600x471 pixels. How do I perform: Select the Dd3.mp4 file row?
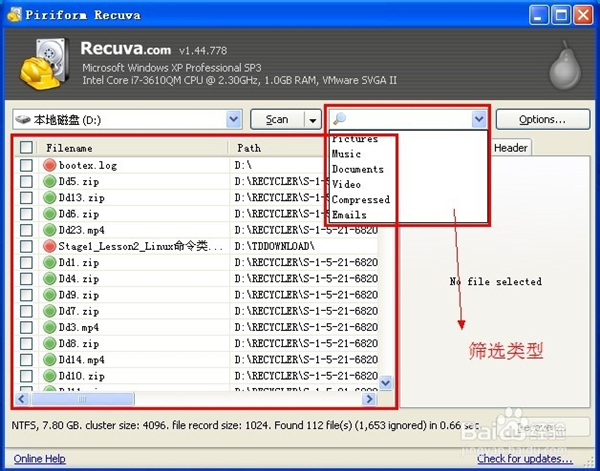(197, 327)
